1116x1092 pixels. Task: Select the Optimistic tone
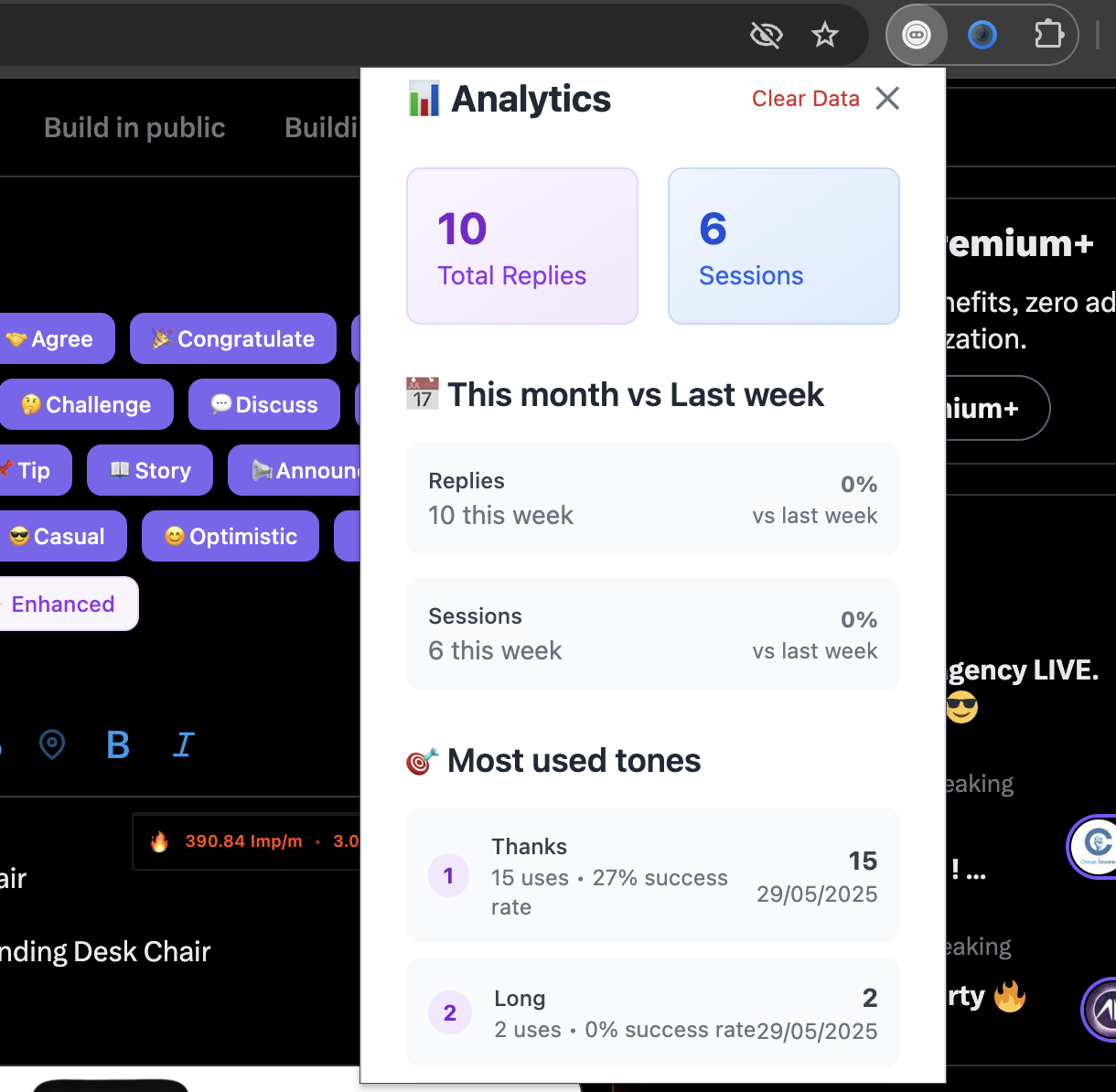231,537
